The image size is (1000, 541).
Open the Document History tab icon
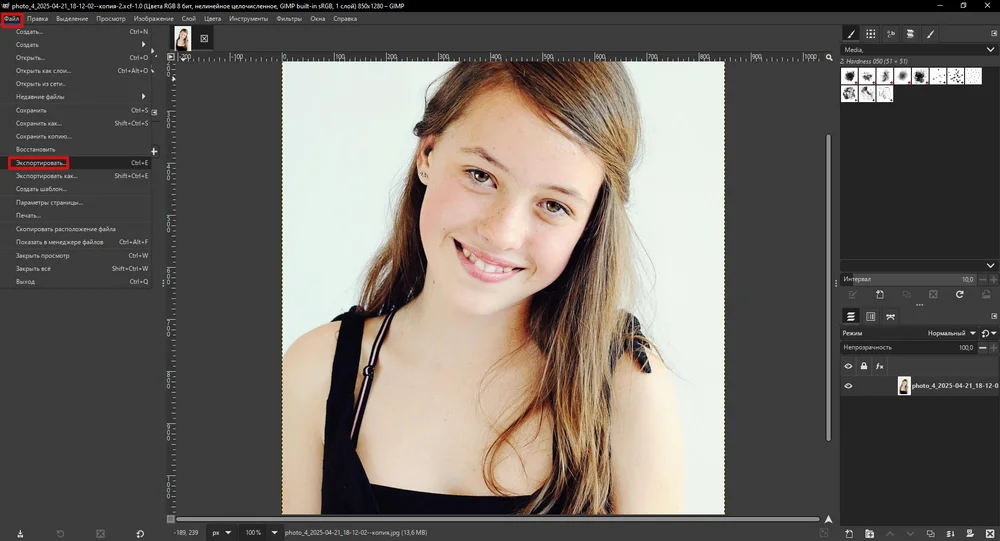point(910,34)
